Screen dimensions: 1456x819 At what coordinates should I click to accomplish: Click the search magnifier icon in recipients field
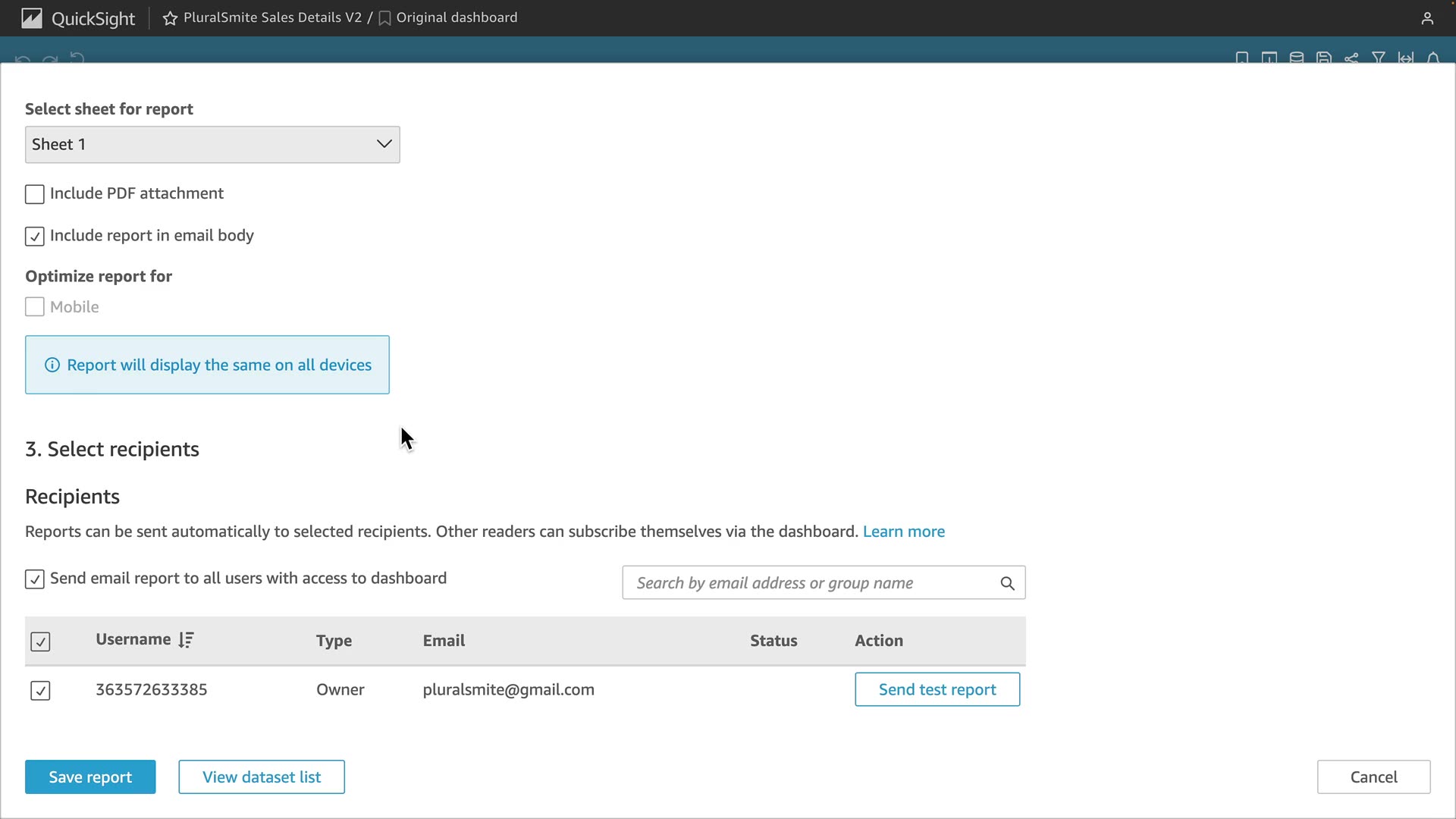[1007, 583]
